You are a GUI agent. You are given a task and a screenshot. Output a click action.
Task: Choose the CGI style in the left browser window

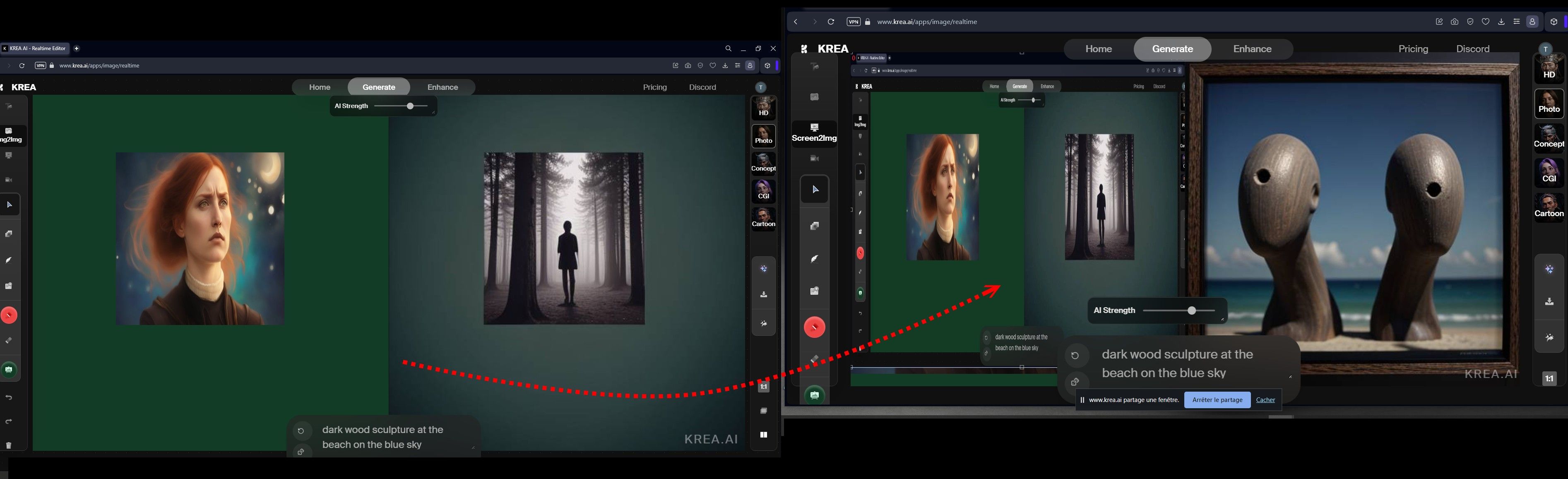coord(763,191)
